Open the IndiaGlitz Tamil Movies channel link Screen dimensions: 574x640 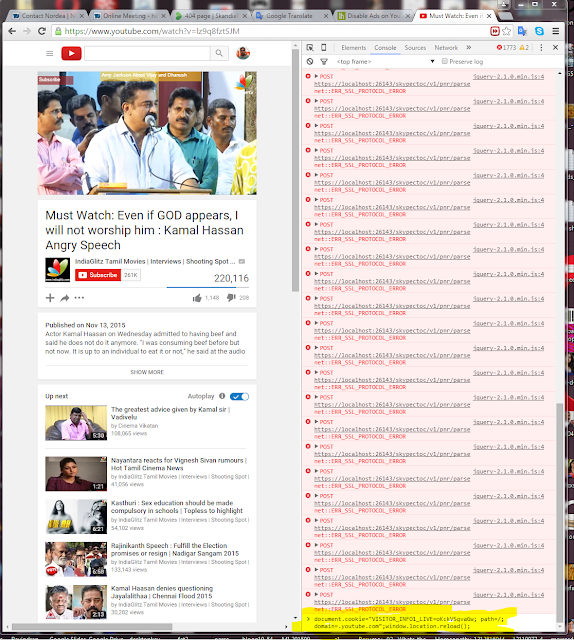[155, 261]
